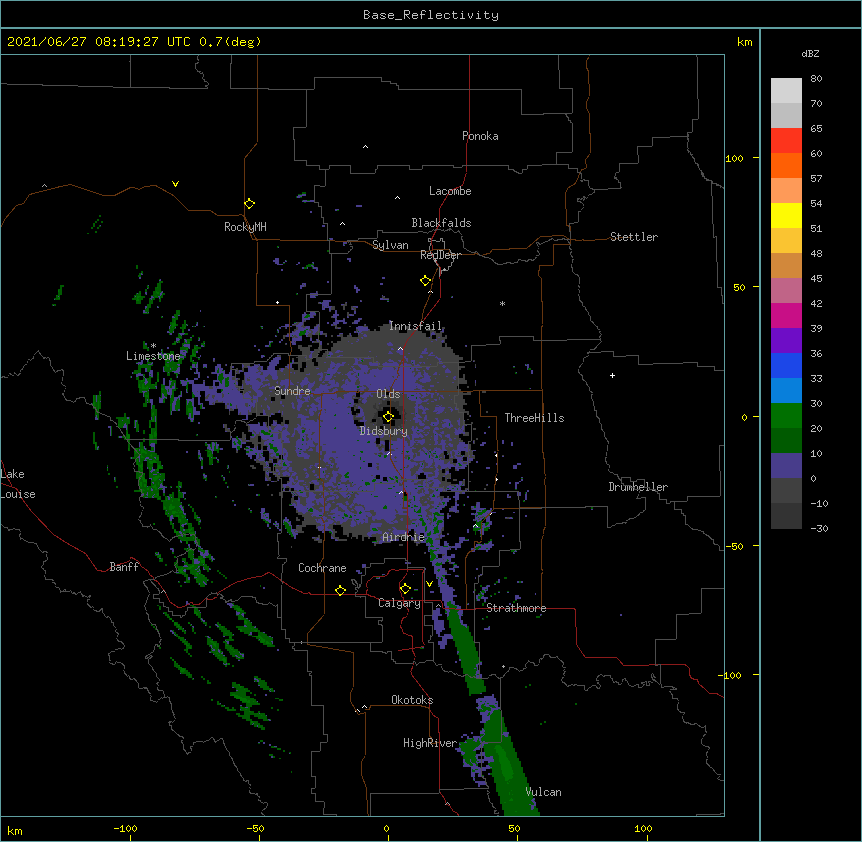Click the Banff town label

124,567
